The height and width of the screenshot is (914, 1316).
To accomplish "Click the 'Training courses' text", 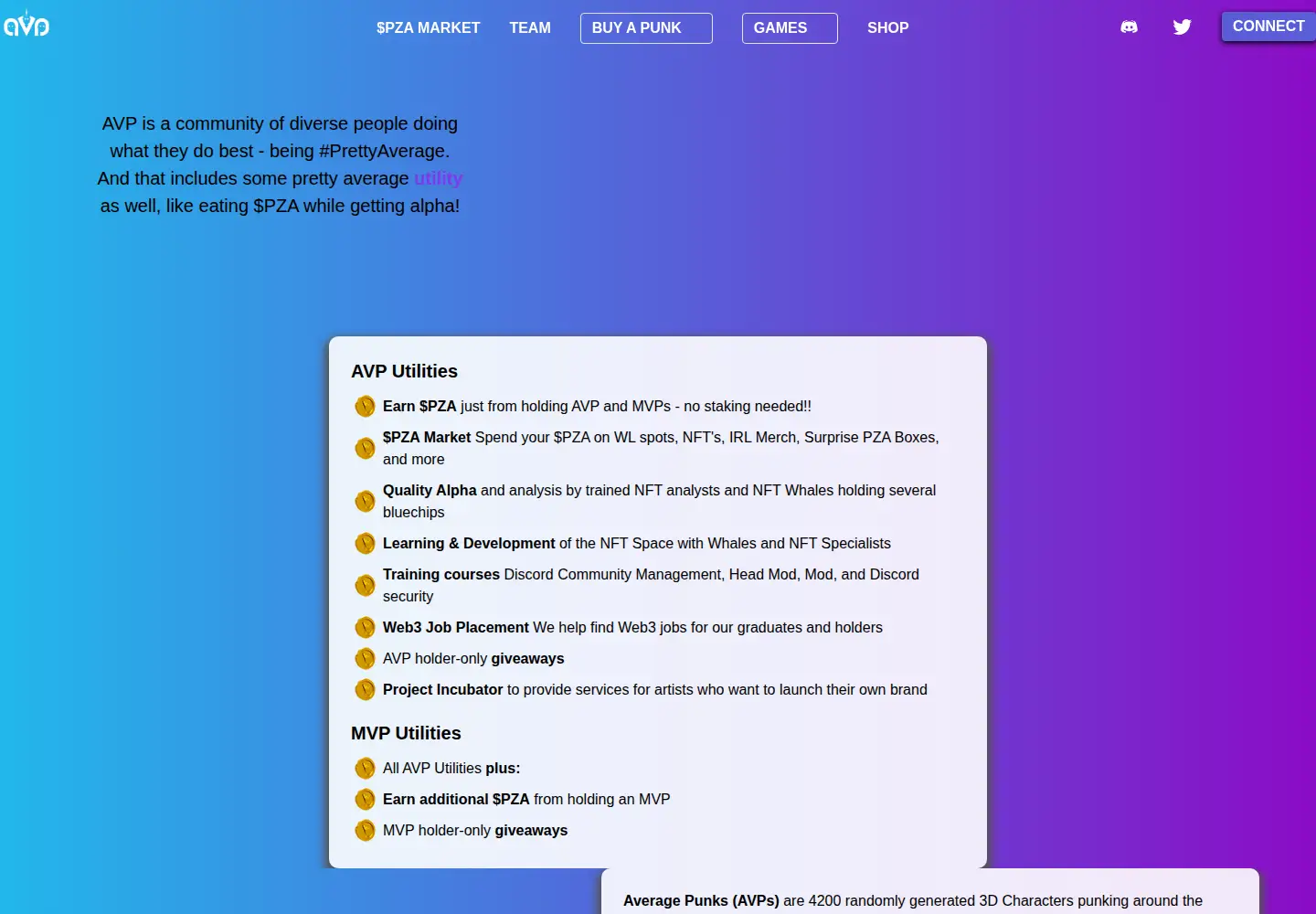I will click(x=441, y=574).
